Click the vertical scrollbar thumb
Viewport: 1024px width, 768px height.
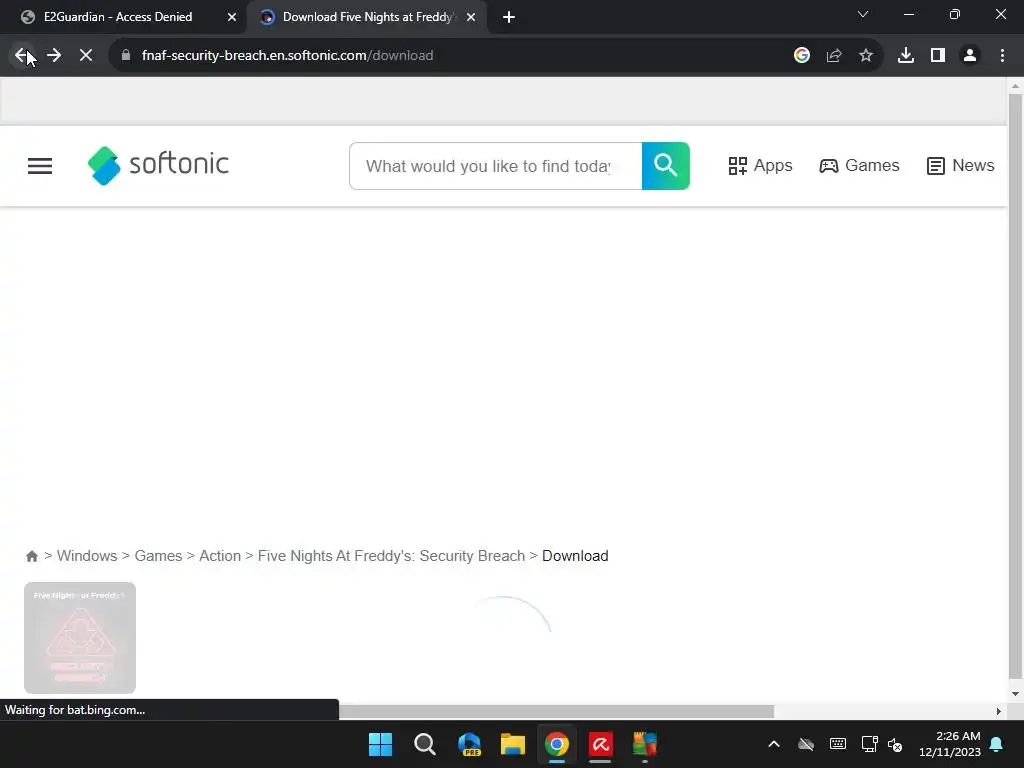[1015, 385]
